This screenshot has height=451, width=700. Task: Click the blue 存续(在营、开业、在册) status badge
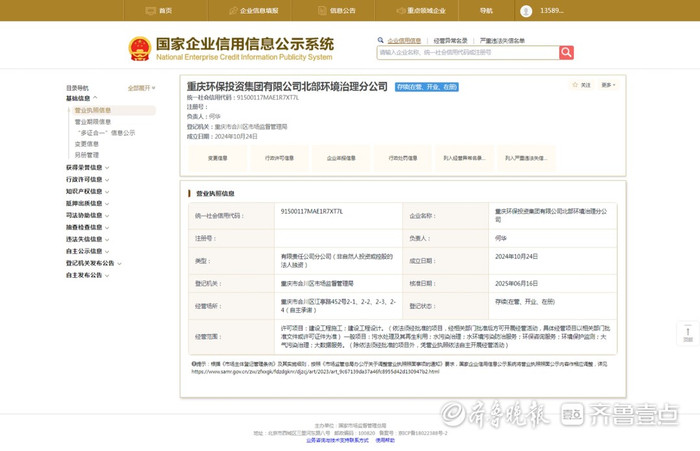[x=427, y=87]
